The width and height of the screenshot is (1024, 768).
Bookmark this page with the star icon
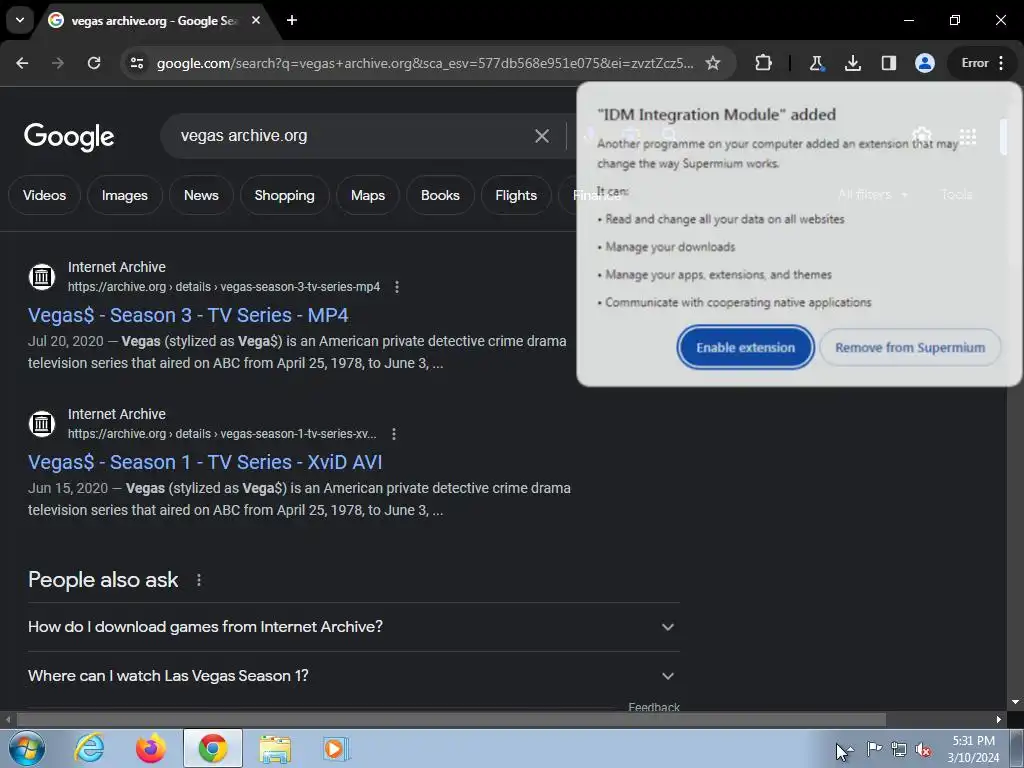click(712, 63)
